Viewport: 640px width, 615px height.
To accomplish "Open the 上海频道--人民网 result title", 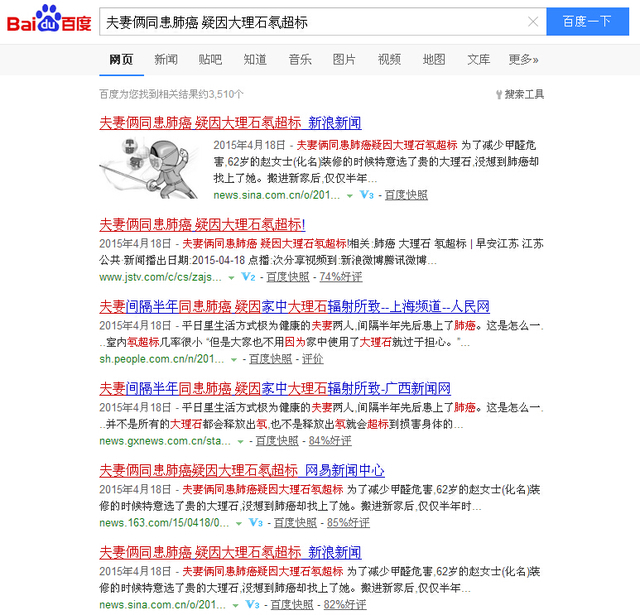I will [x=294, y=306].
